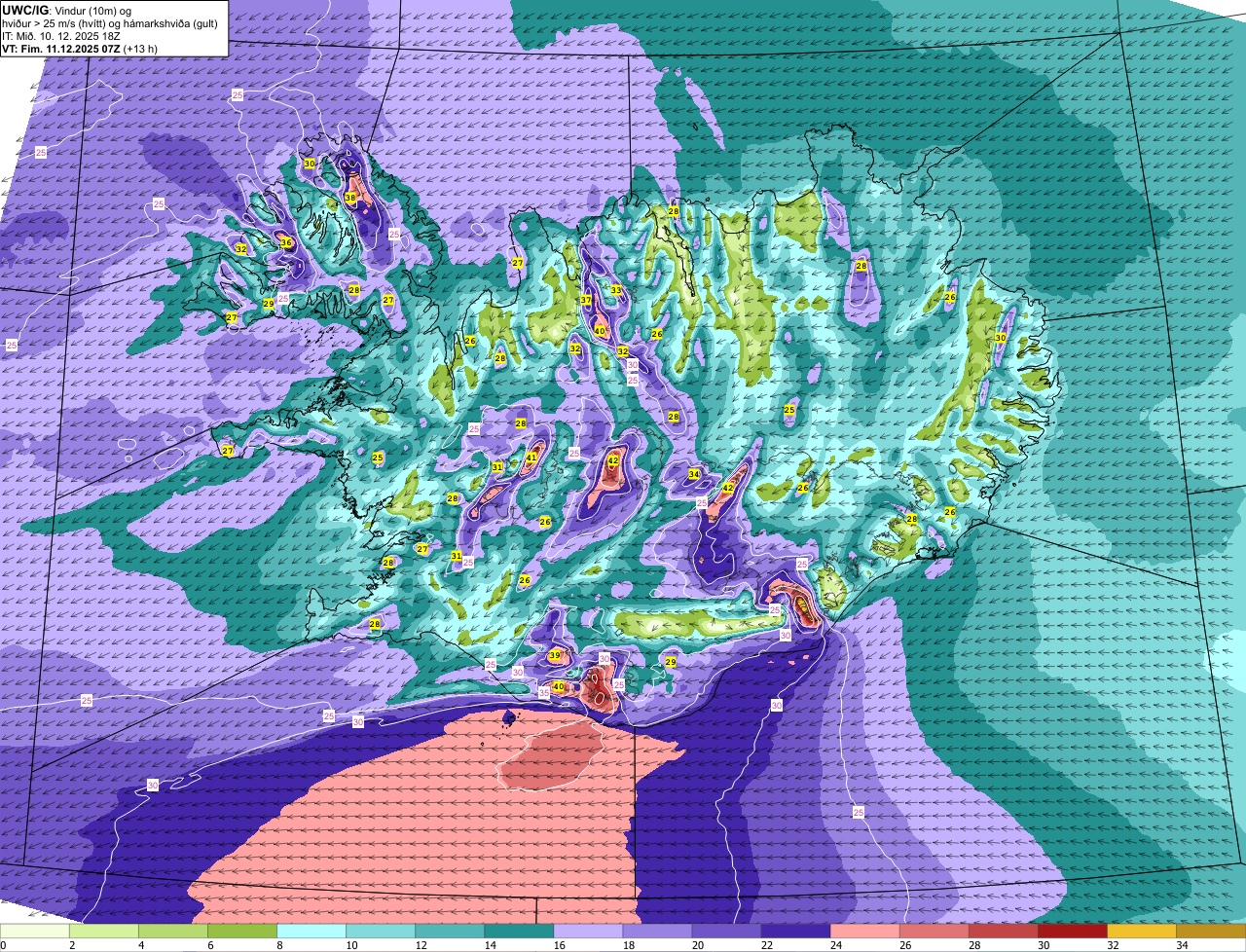The width and height of the screenshot is (1246, 952).
Task: Select the 2–4 m/s light green legend swatch
Action: click(x=104, y=932)
